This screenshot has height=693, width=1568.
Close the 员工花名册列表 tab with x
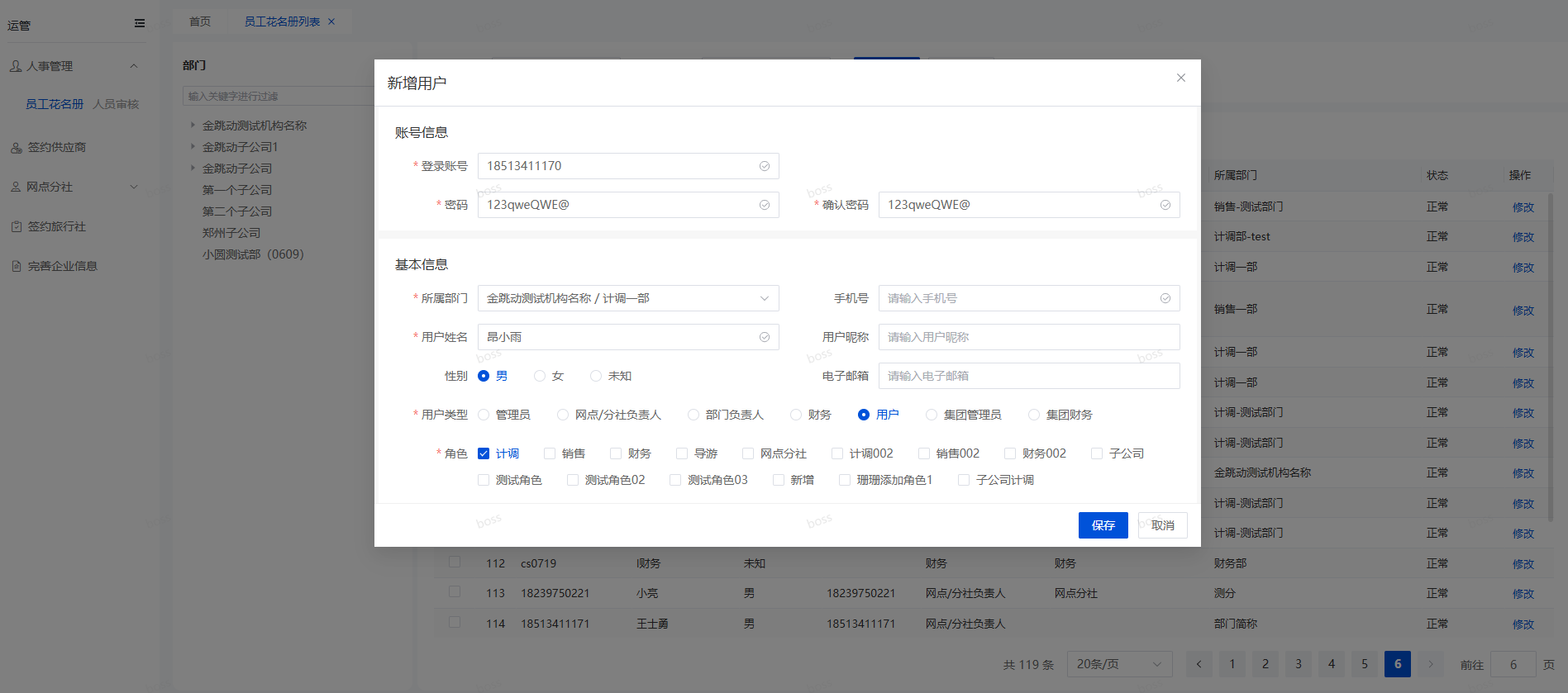[x=331, y=21]
